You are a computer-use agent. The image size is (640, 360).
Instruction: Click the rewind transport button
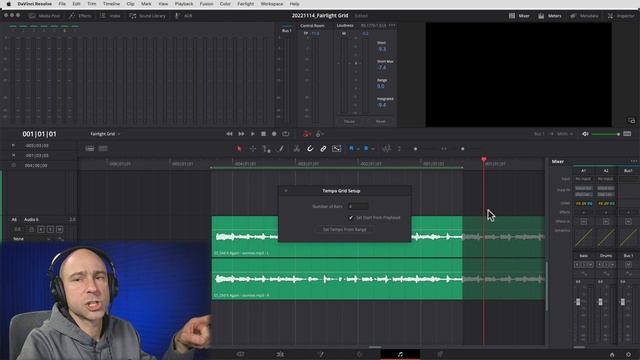pos(229,134)
